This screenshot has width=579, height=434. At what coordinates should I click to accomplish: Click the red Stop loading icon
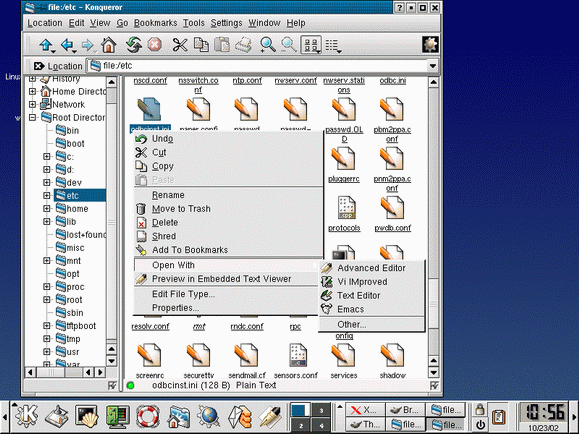click(x=154, y=45)
